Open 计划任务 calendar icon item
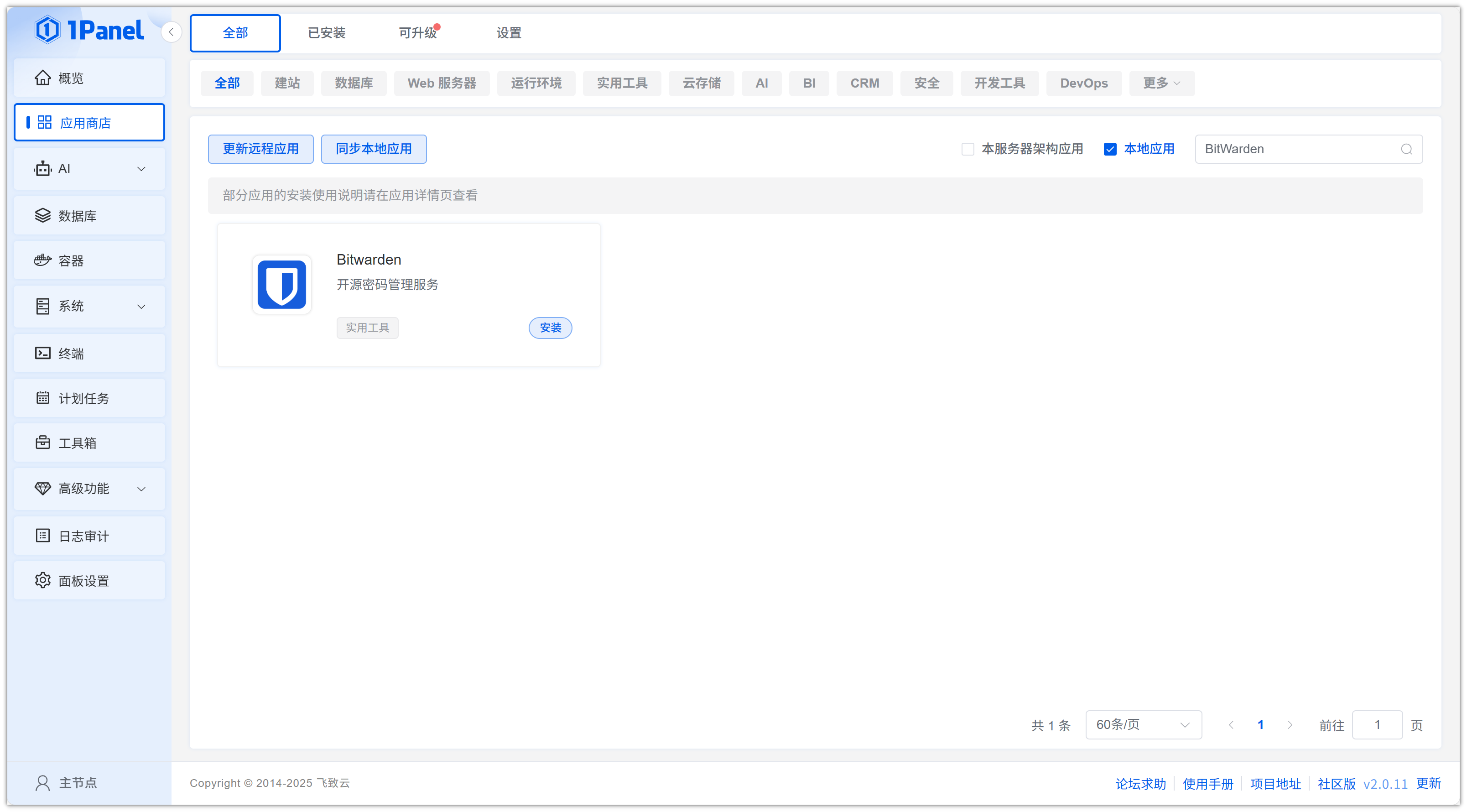 43,398
